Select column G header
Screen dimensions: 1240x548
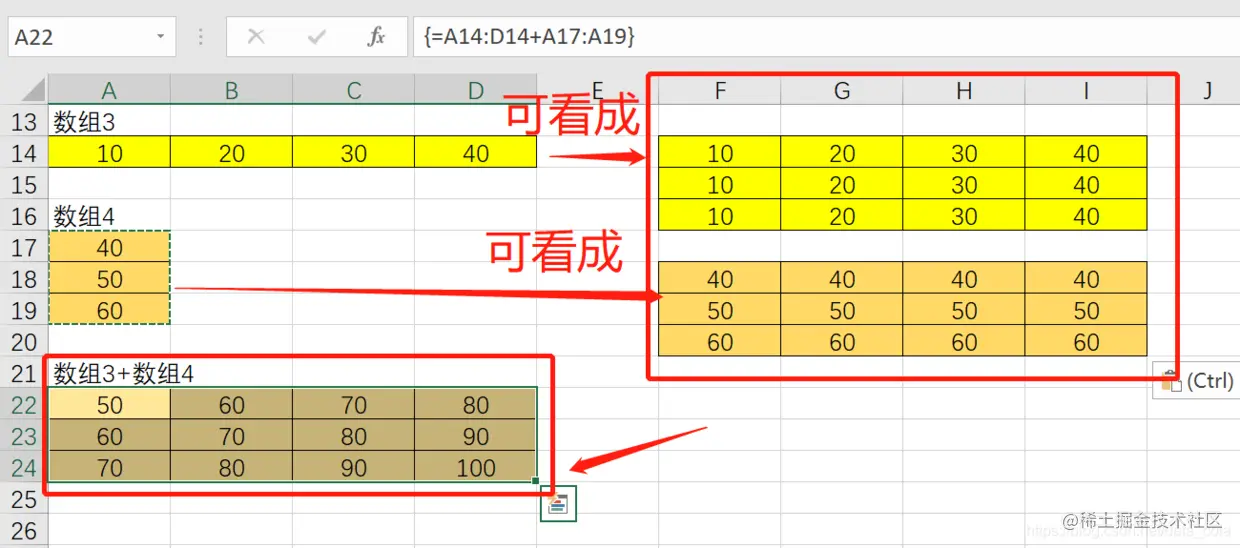click(x=842, y=91)
